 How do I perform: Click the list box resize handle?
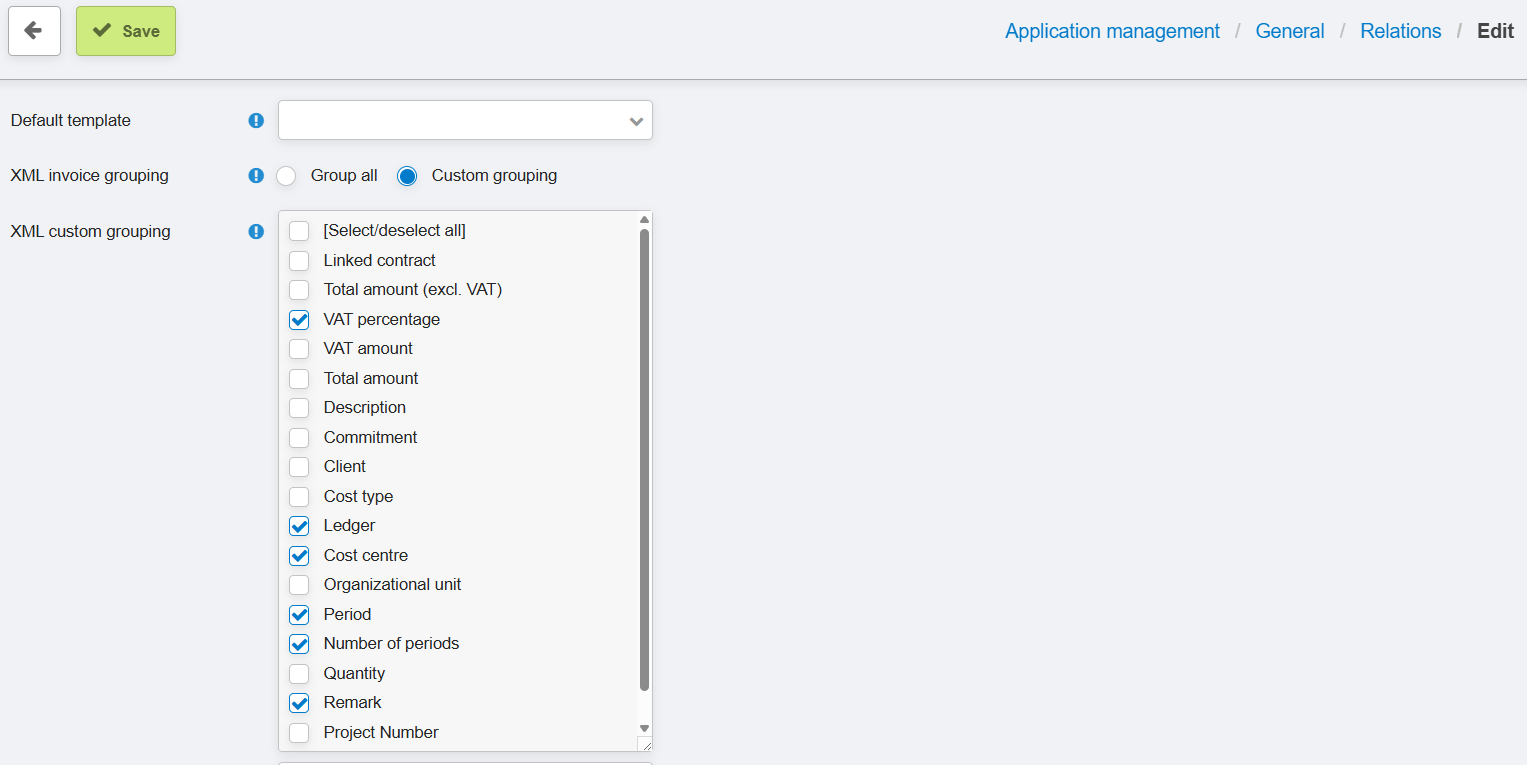tap(645, 744)
